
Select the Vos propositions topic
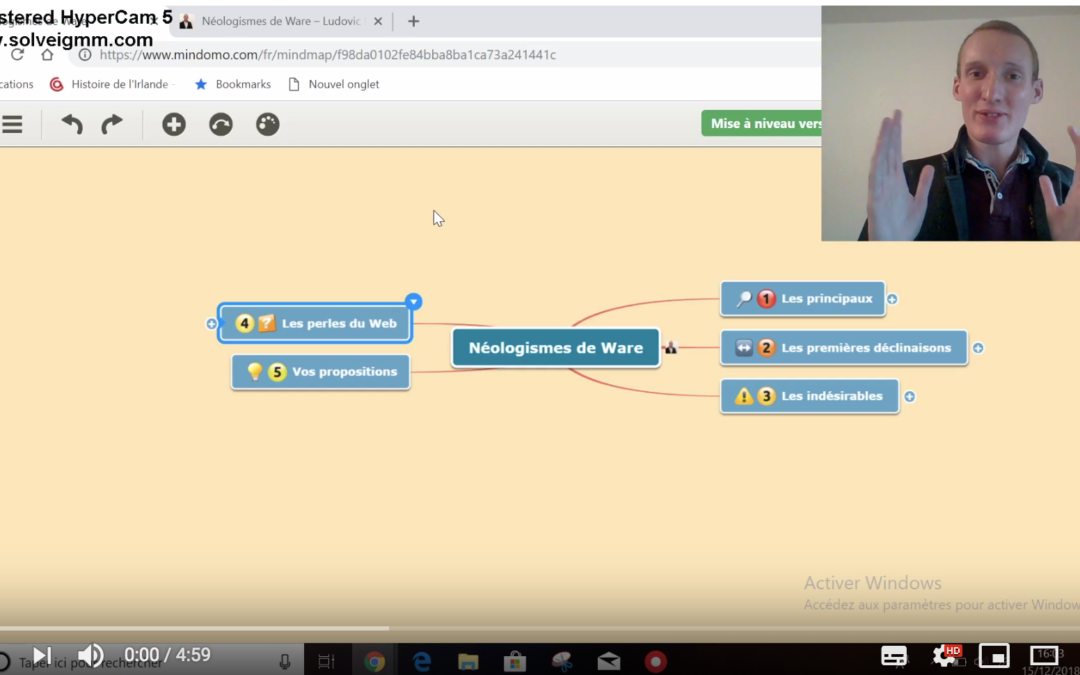tap(320, 372)
